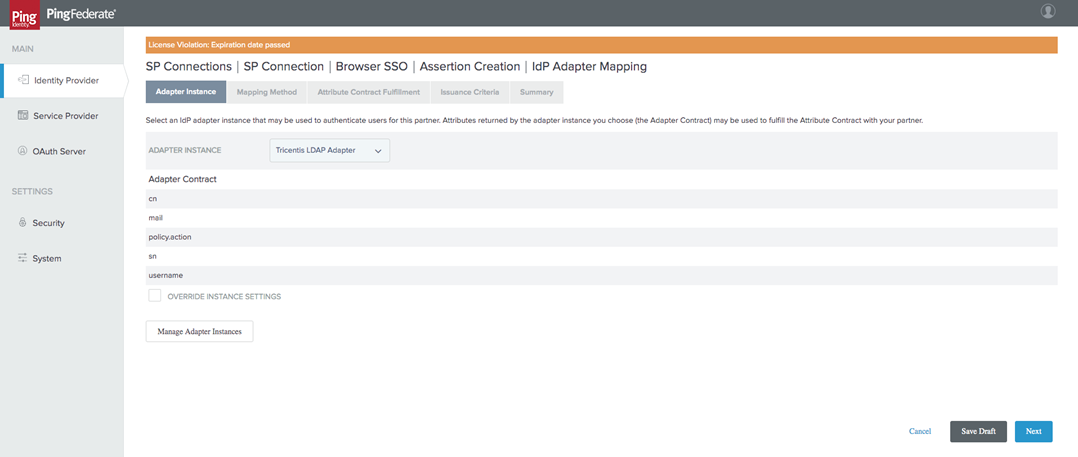Click the System sliders icon

tap(22, 258)
